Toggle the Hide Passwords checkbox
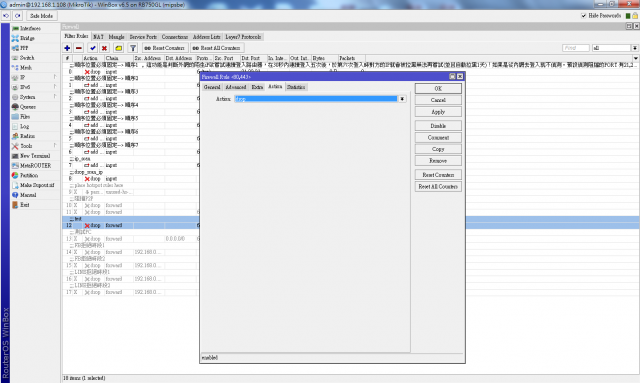This screenshot has height=383, width=640. 583,16
